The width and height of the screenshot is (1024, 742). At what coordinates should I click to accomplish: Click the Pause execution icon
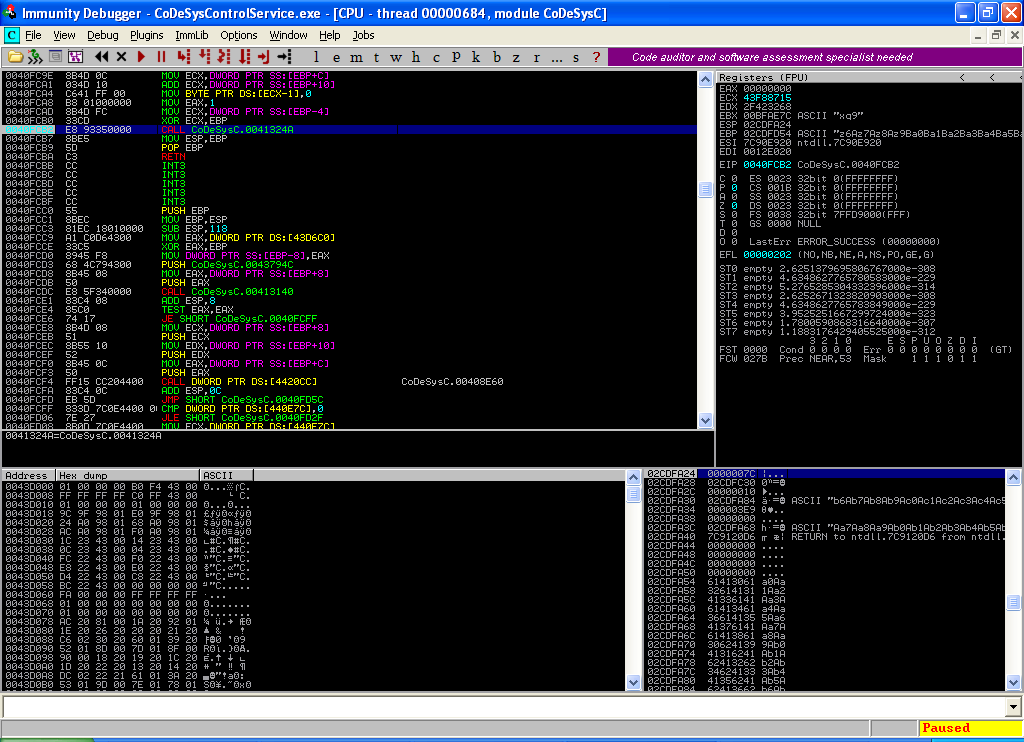pyautogui.click(x=159, y=57)
